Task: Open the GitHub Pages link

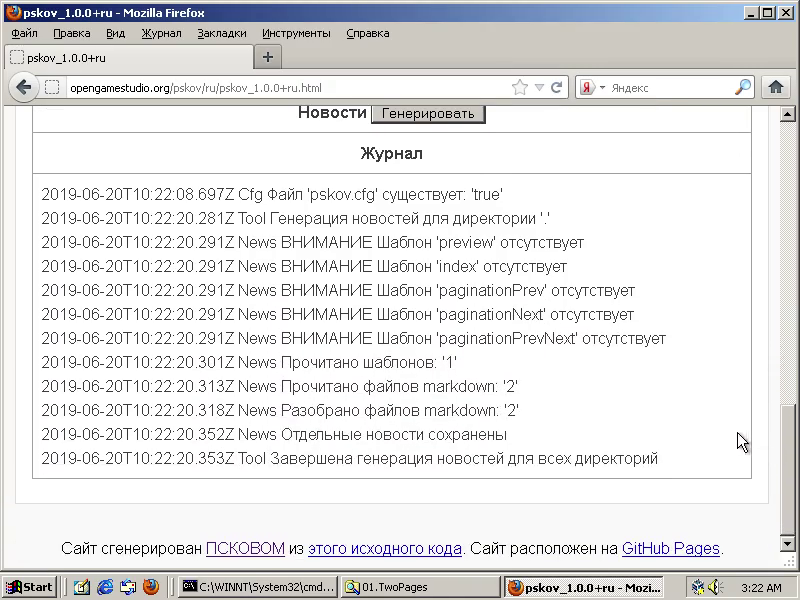Action: click(x=670, y=548)
